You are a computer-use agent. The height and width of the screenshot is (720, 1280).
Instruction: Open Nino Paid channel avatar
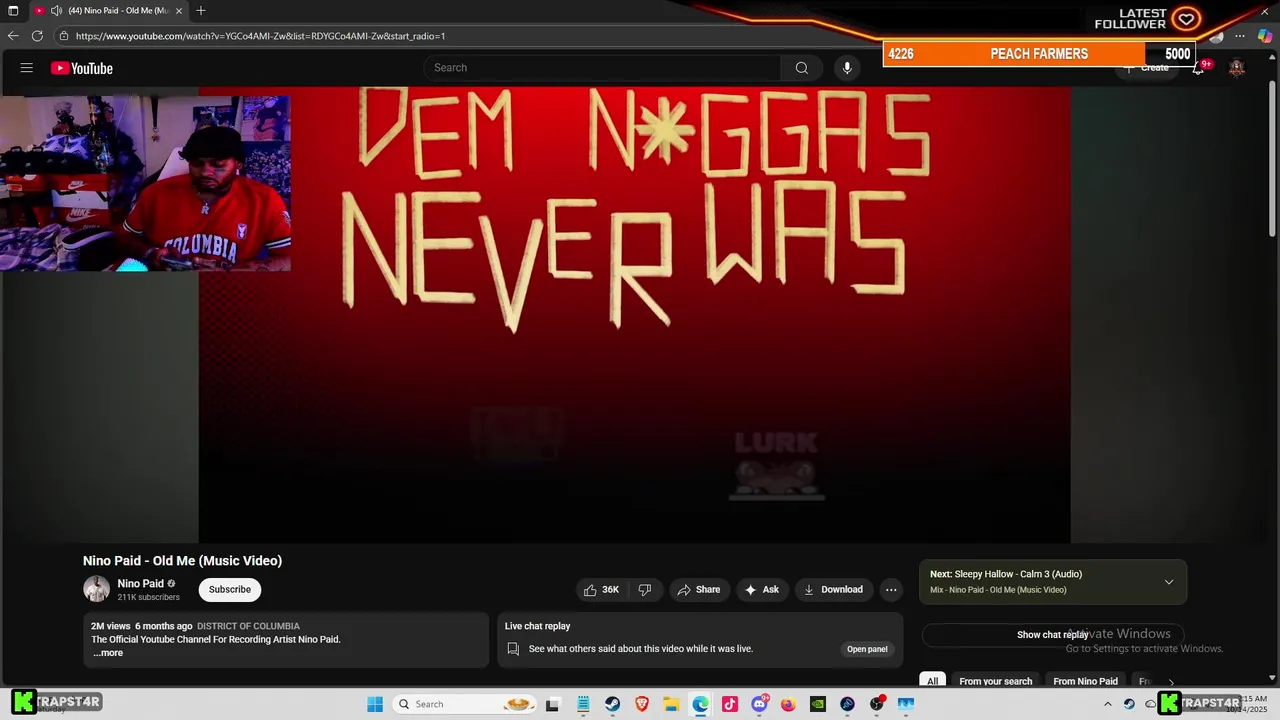pos(96,589)
